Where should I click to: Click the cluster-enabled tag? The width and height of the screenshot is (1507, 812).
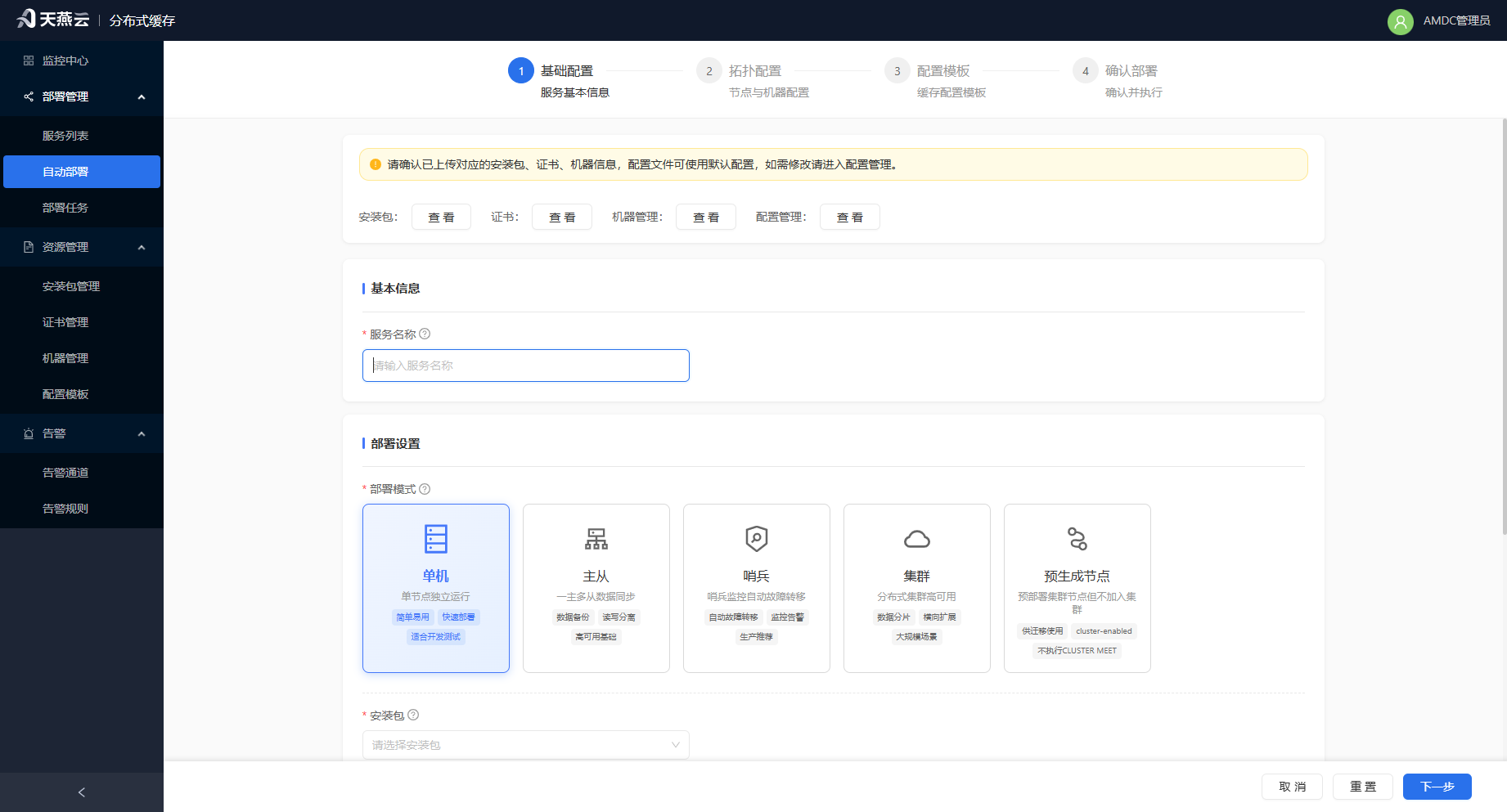pyautogui.click(x=1104, y=631)
